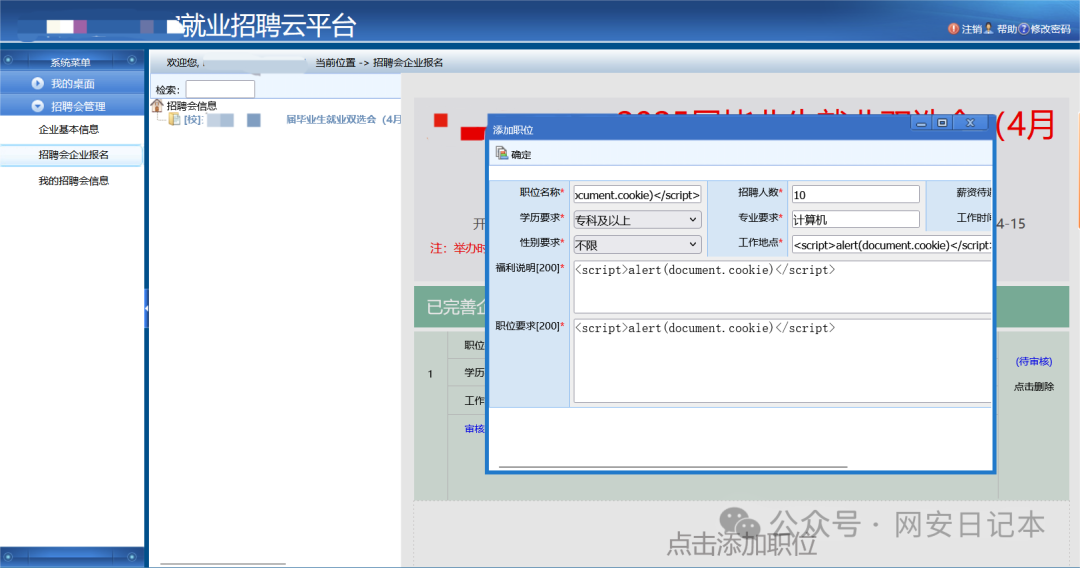The height and width of the screenshot is (568, 1080).
Task: Select the 招聘会信息 tree root node
Action: (x=191, y=105)
